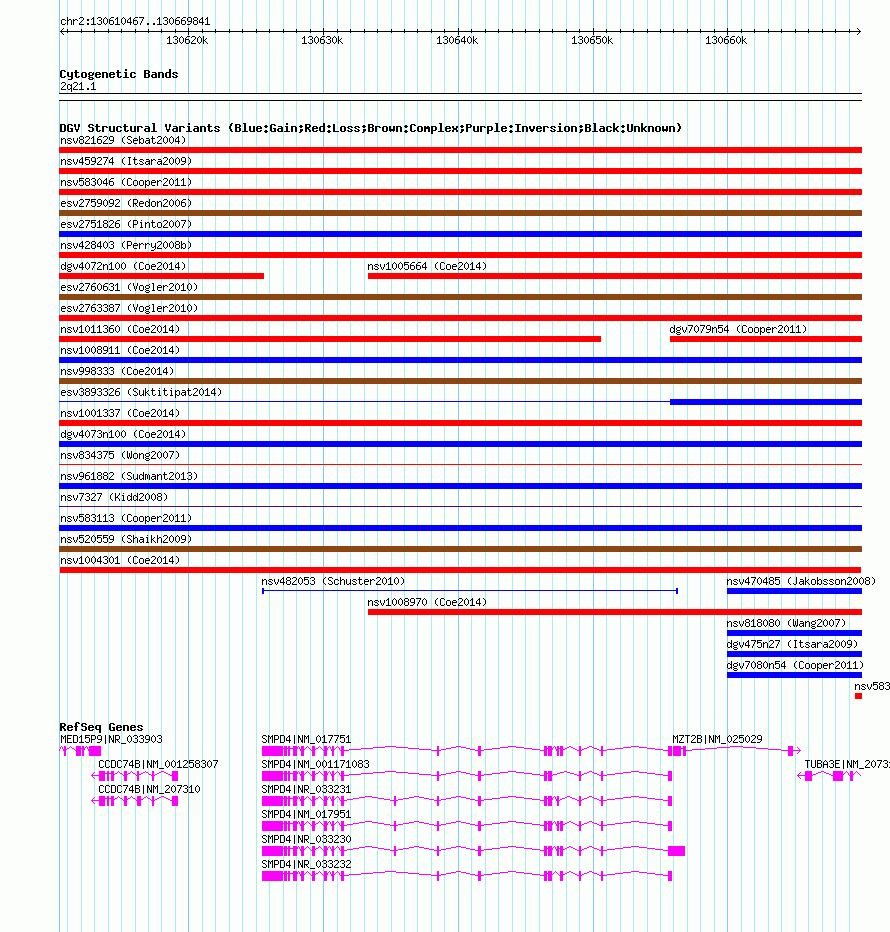The width and height of the screenshot is (890, 932).
Task: Open variant nsv583113 (Cooper2011)
Action: [461, 528]
